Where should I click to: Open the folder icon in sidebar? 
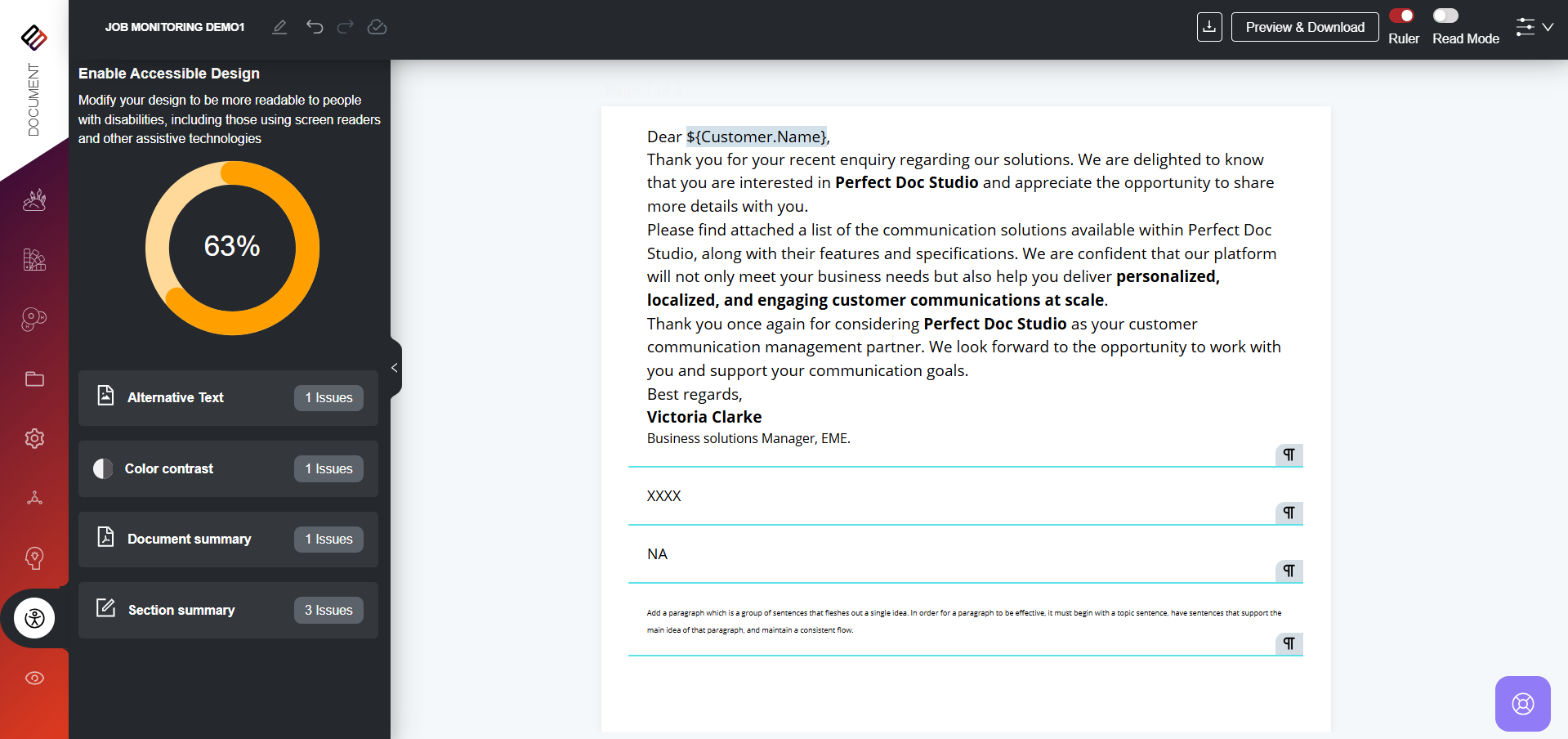pyautogui.click(x=34, y=378)
